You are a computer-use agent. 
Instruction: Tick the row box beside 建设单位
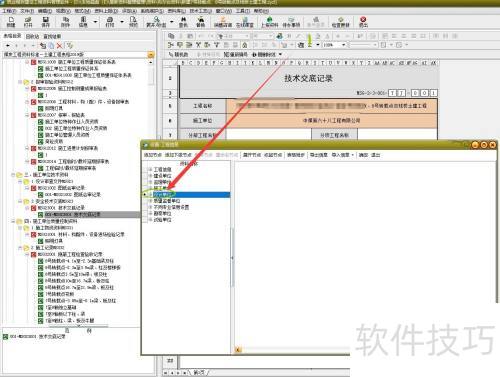click(145, 176)
